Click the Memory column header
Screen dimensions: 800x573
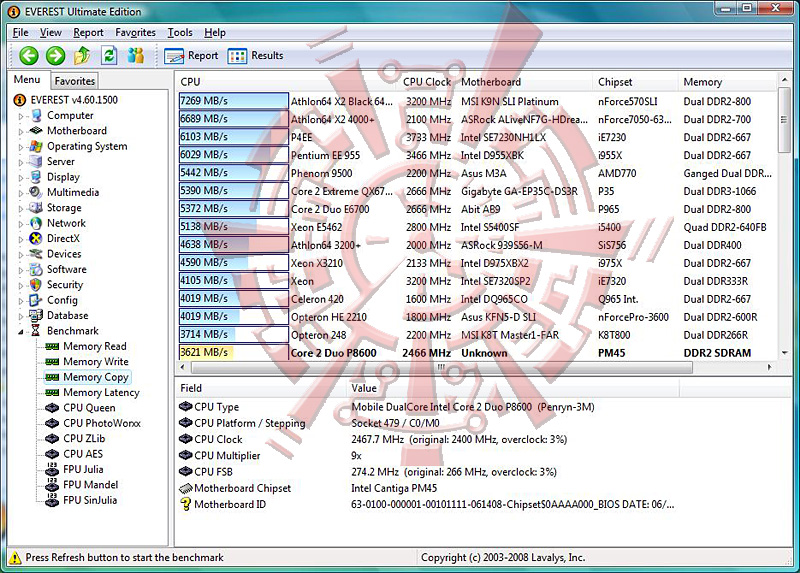click(728, 82)
